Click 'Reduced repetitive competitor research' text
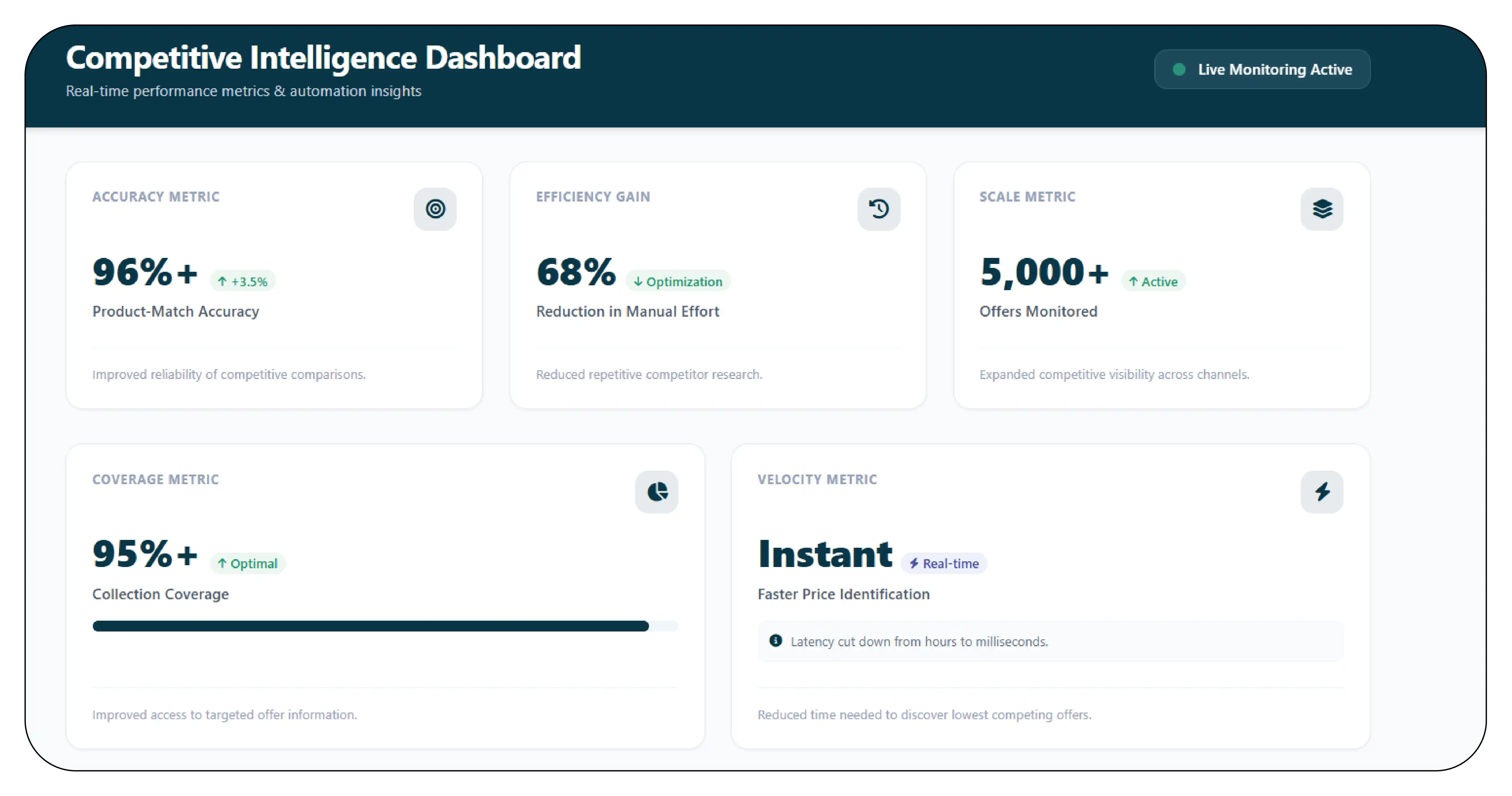Screen dimensions: 1512x796 649,374
